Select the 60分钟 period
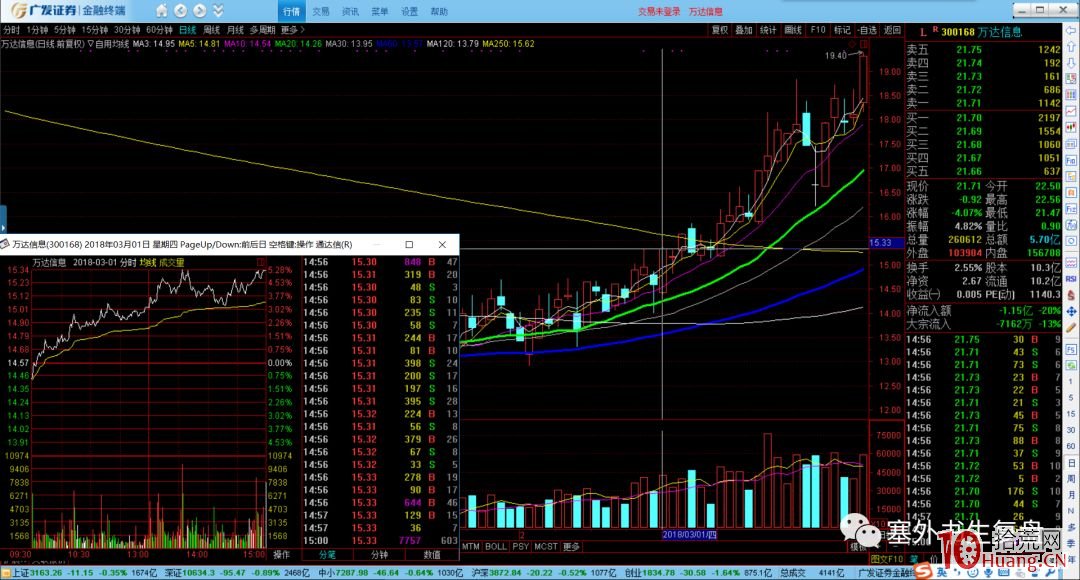The width and height of the screenshot is (1080, 580). tap(159, 30)
